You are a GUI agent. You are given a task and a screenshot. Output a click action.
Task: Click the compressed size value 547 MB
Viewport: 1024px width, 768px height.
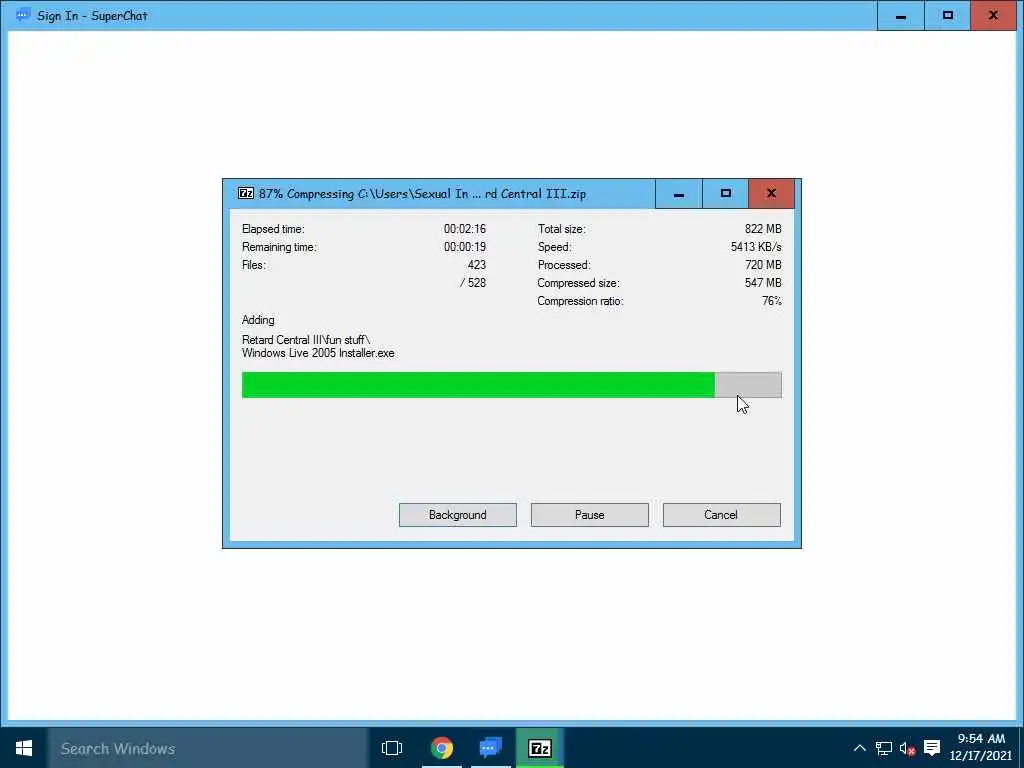click(x=763, y=283)
